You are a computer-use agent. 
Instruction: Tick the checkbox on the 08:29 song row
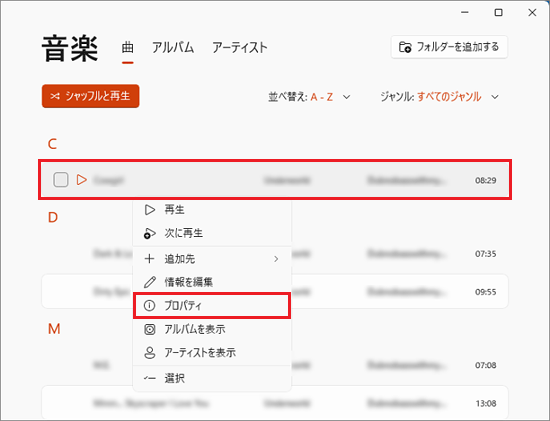(61, 180)
